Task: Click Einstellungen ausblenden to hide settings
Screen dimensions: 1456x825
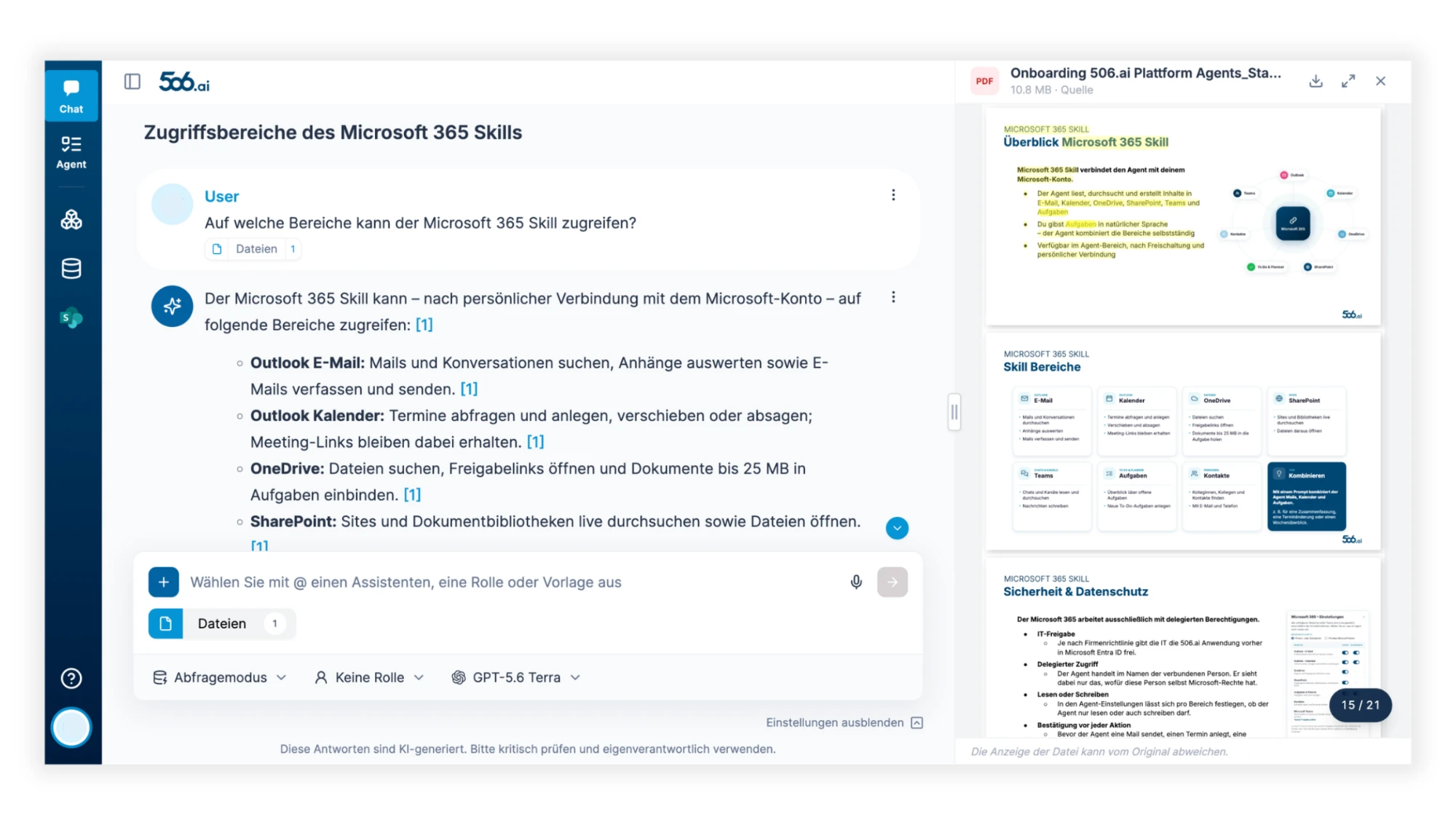Action: coord(844,722)
